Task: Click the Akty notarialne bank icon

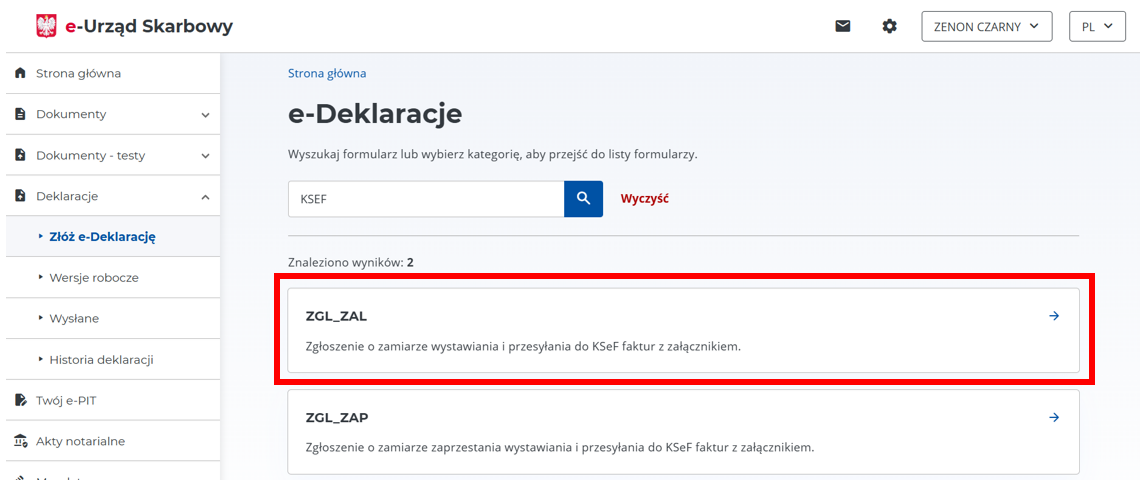Action: pos(20,441)
